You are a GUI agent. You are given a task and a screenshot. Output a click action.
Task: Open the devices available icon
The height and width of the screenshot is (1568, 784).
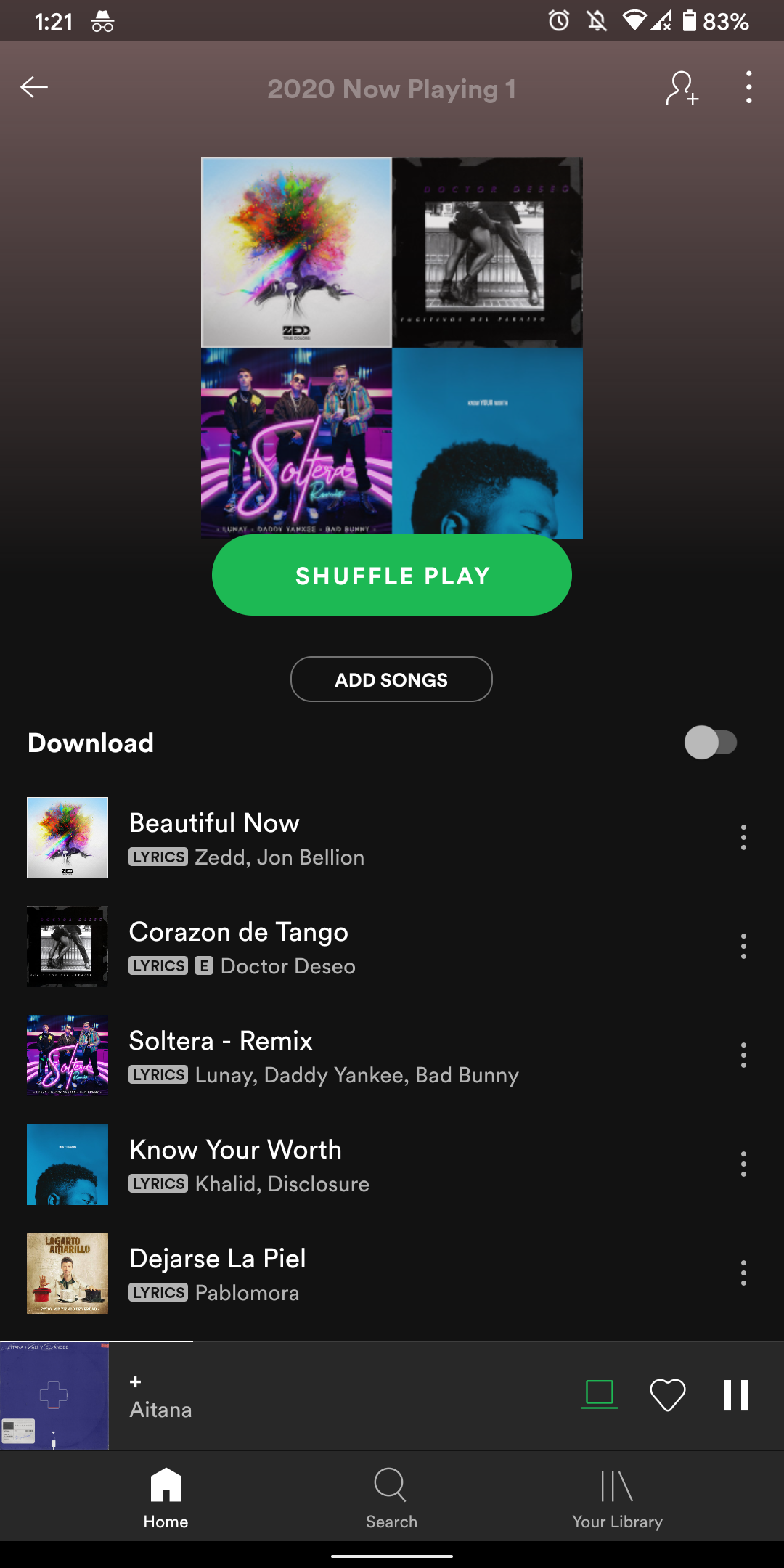pyautogui.click(x=600, y=1395)
